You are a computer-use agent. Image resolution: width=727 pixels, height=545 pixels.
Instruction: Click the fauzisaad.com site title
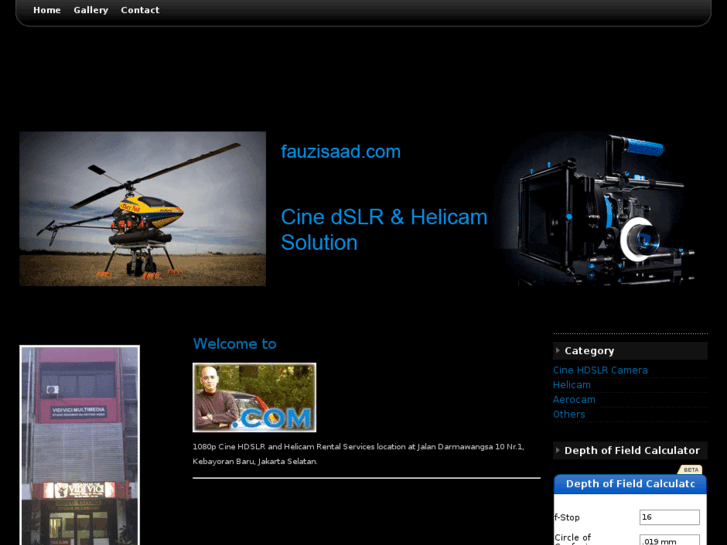point(341,152)
